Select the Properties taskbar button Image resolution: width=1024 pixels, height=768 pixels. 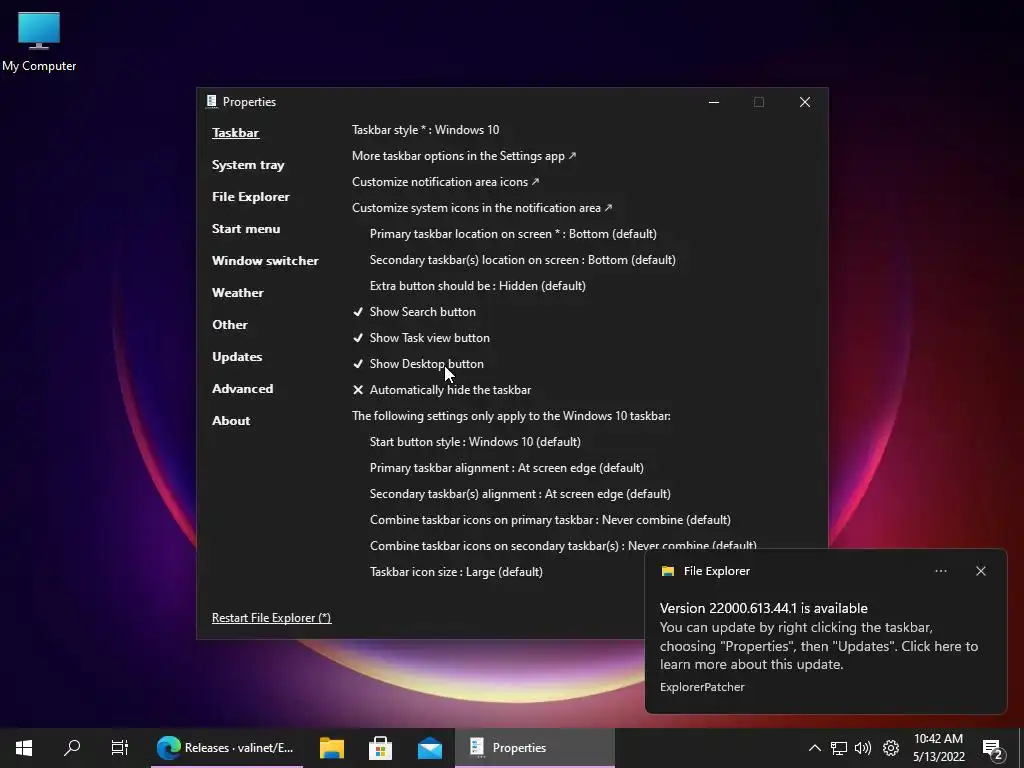[535, 748]
